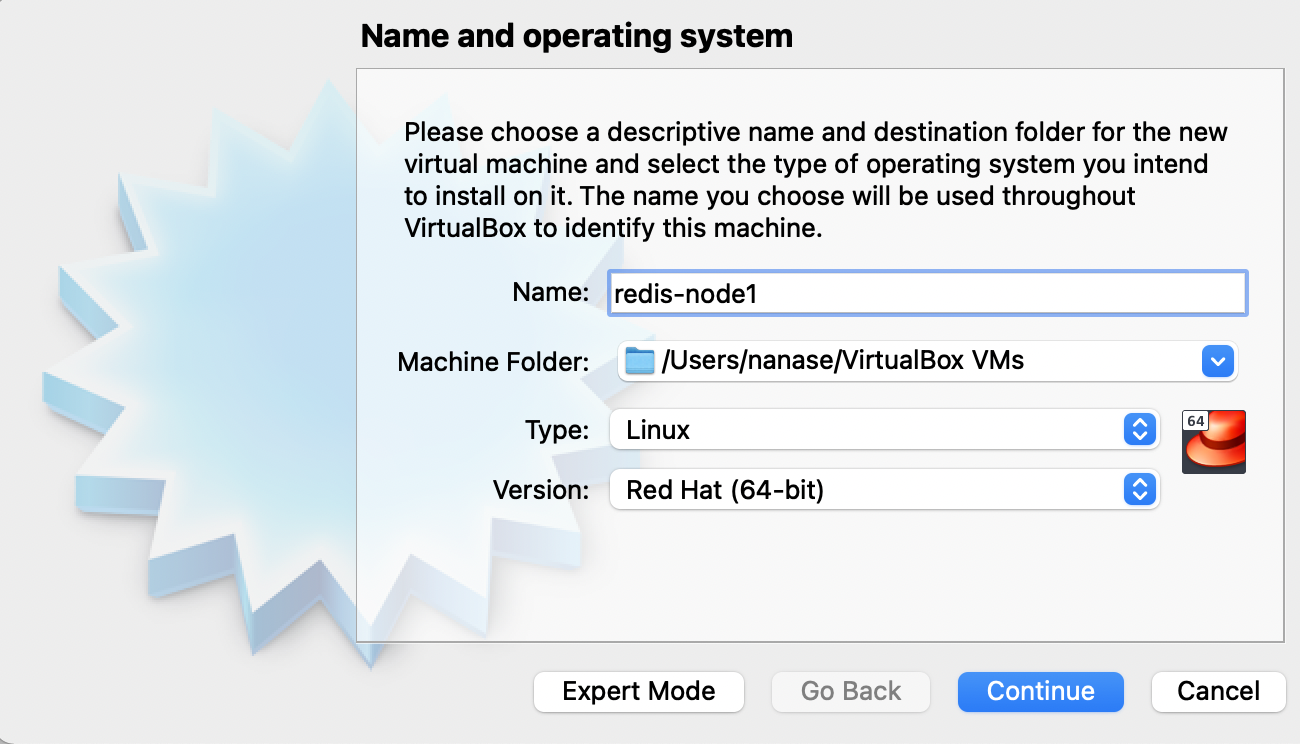Click the blue folder icon in Machine Folder

tap(640, 361)
